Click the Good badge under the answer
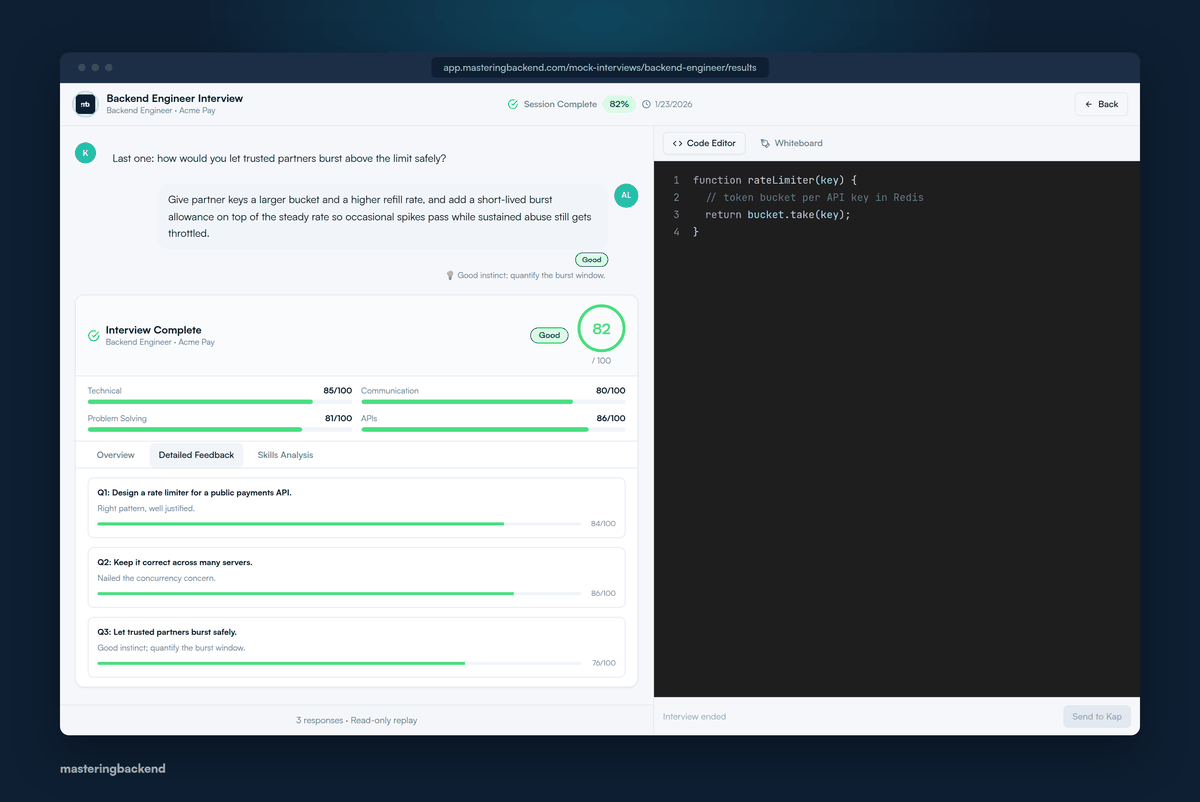This screenshot has height=802, width=1200. (x=592, y=260)
